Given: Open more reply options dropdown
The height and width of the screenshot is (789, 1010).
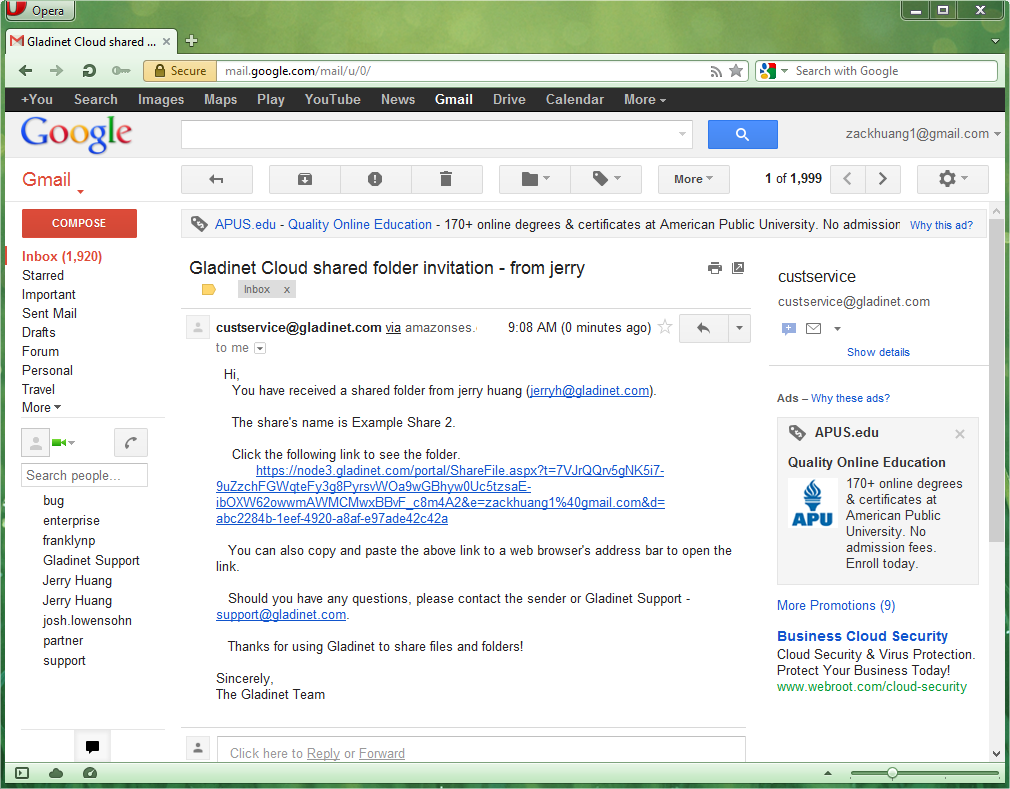Looking at the screenshot, I should click(x=739, y=328).
